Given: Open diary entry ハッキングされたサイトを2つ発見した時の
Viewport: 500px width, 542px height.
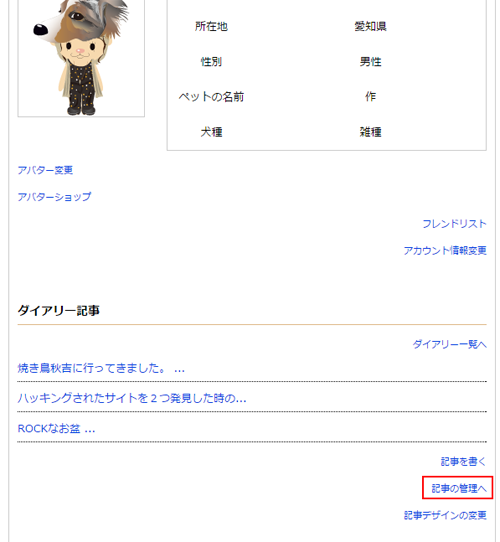Looking at the screenshot, I should [x=132, y=398].
